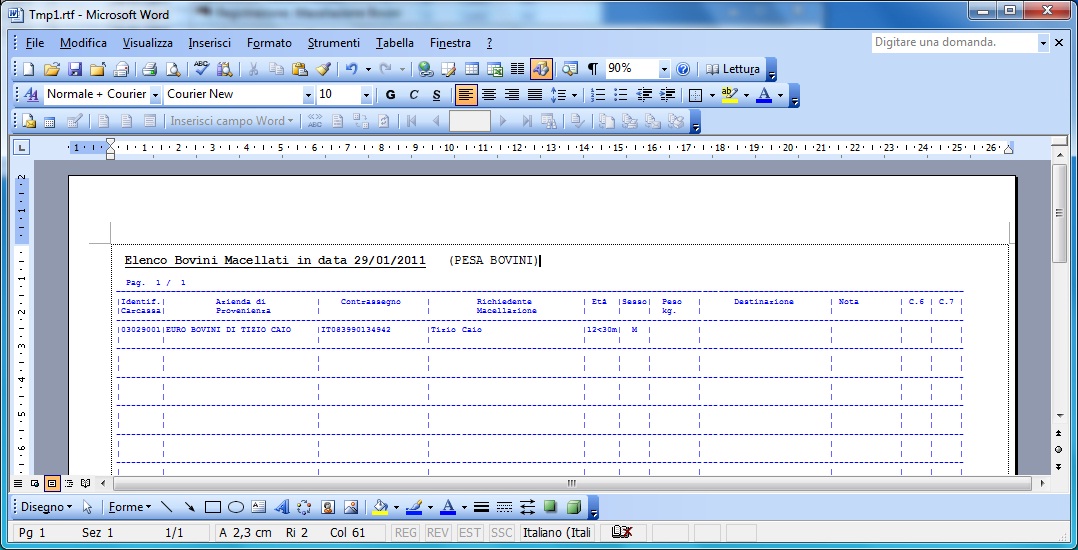Toggle Bold formatting G button
Image resolution: width=1078 pixels, height=550 pixels.
click(390, 95)
